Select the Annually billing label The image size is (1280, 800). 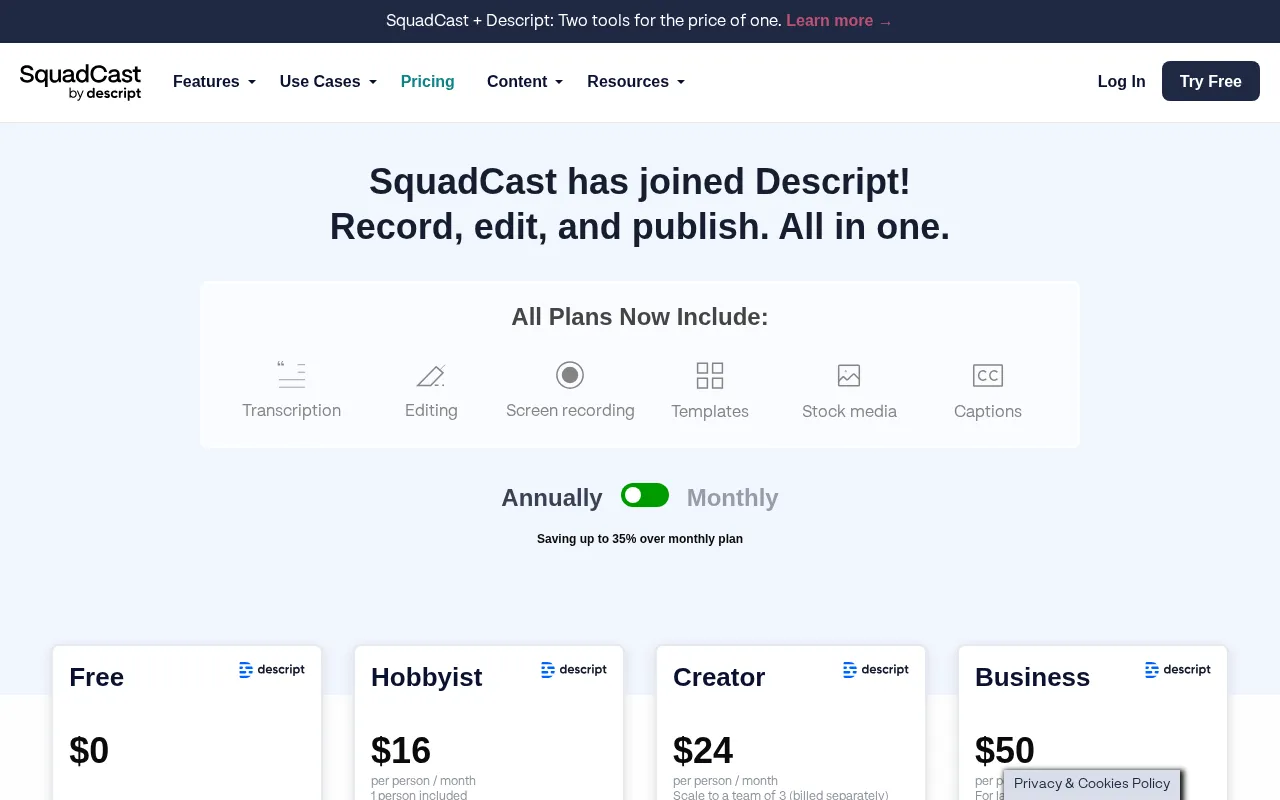click(552, 498)
